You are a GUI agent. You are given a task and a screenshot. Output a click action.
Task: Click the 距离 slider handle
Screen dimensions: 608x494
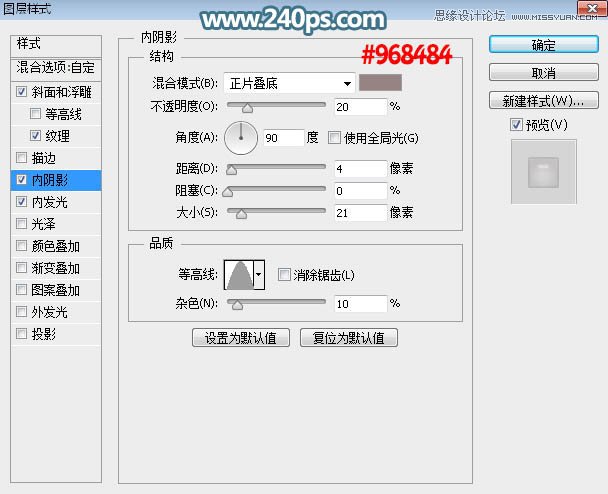[x=231, y=169]
